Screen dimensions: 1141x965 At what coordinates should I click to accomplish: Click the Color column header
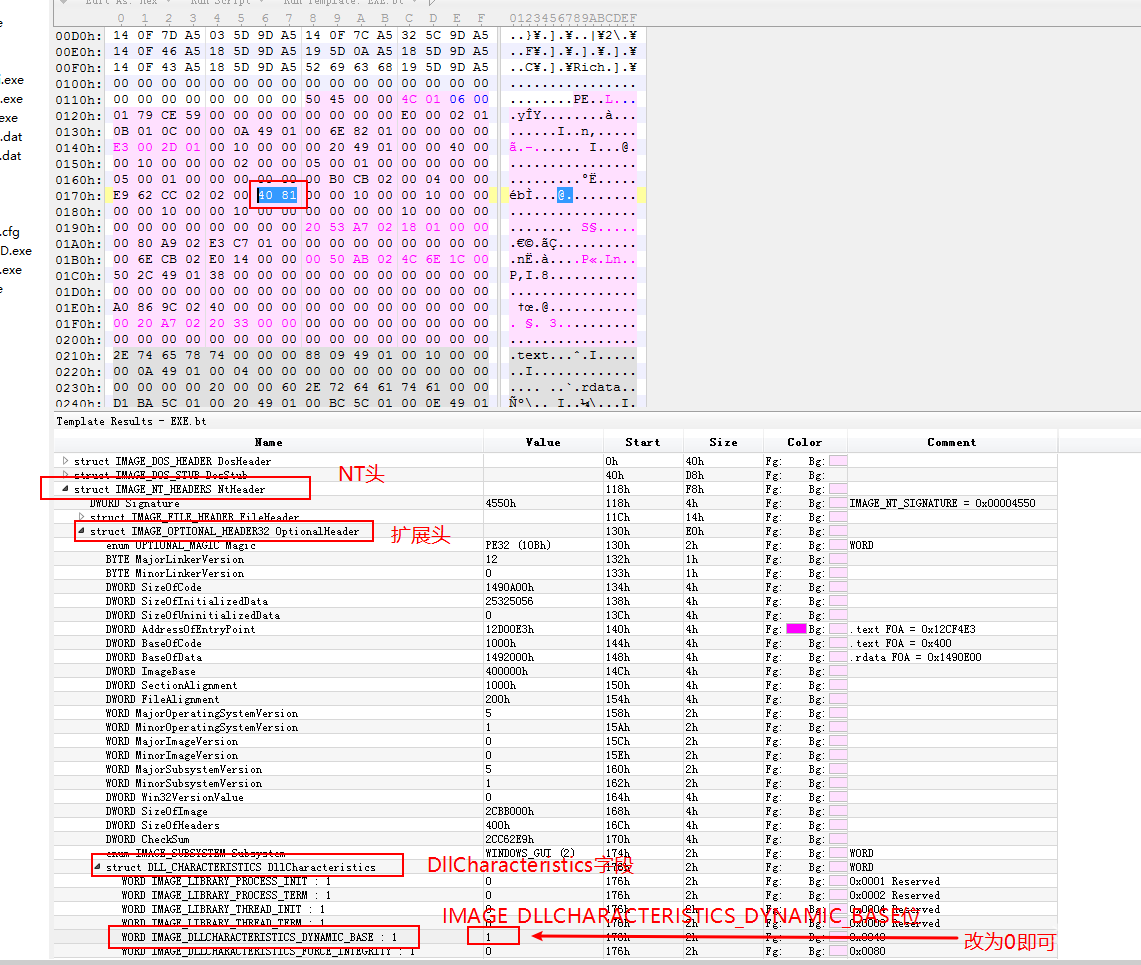(x=804, y=442)
